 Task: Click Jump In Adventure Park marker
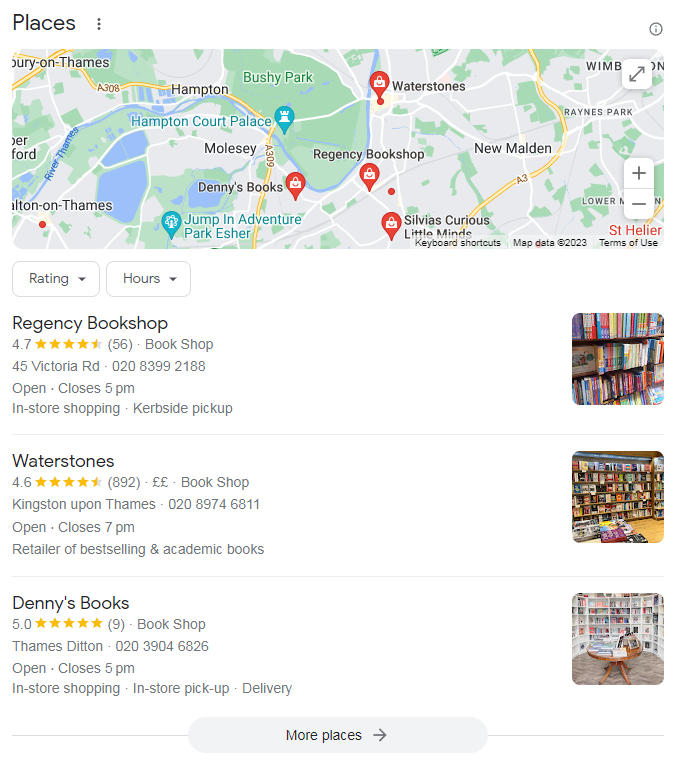coord(171,224)
